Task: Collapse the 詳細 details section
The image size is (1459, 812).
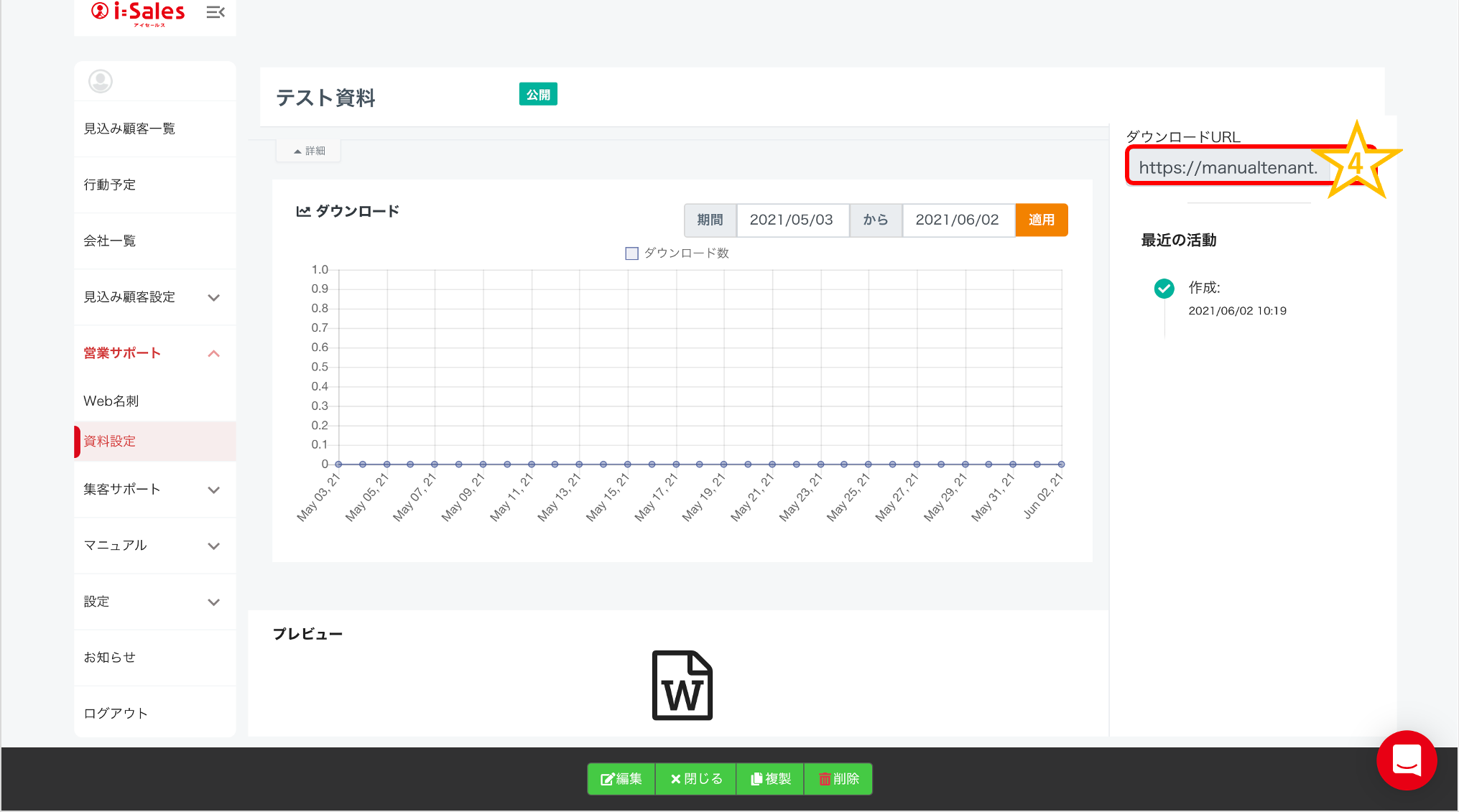Action: [x=309, y=151]
